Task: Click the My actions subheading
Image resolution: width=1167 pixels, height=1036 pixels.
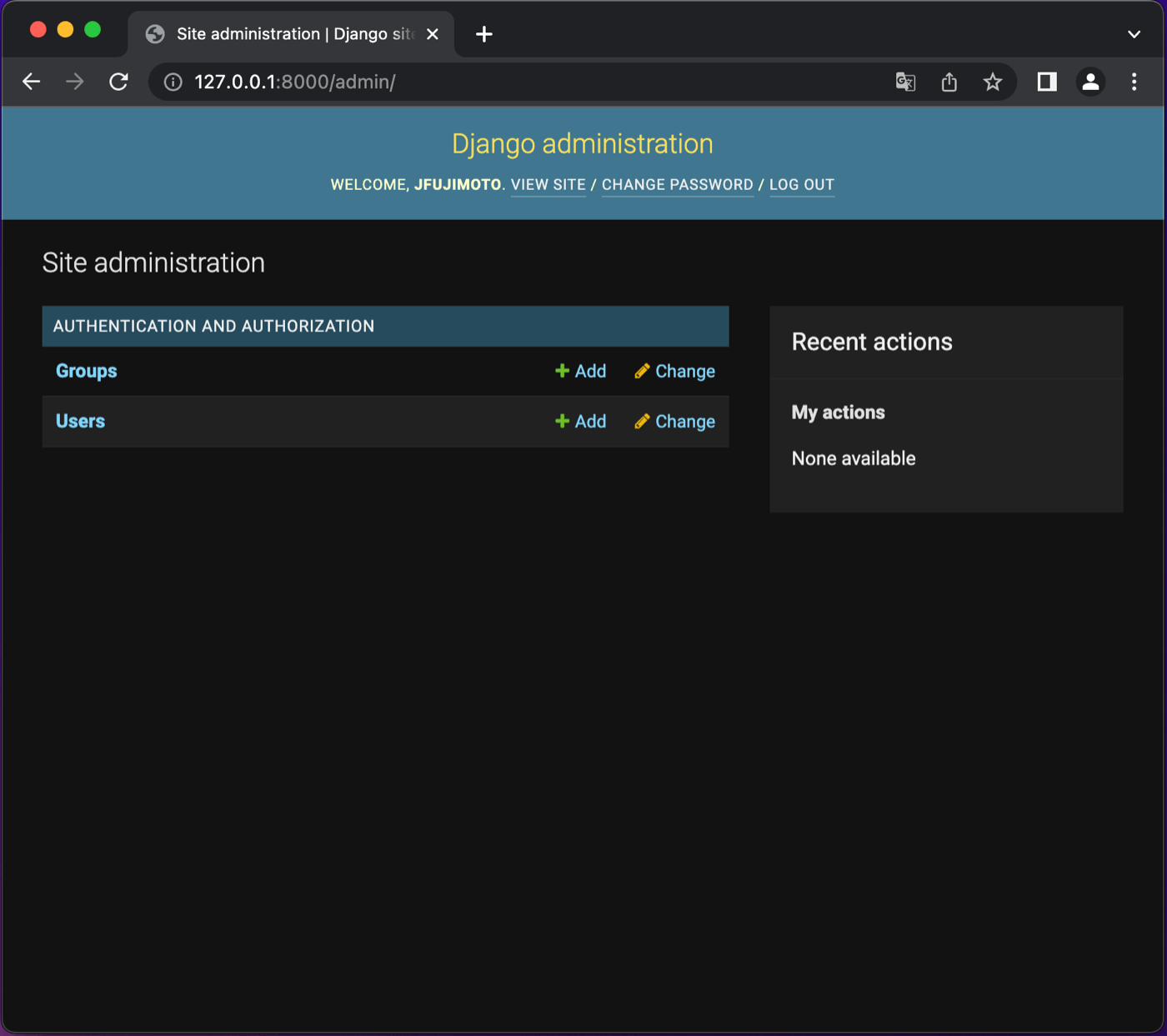Action: (839, 413)
